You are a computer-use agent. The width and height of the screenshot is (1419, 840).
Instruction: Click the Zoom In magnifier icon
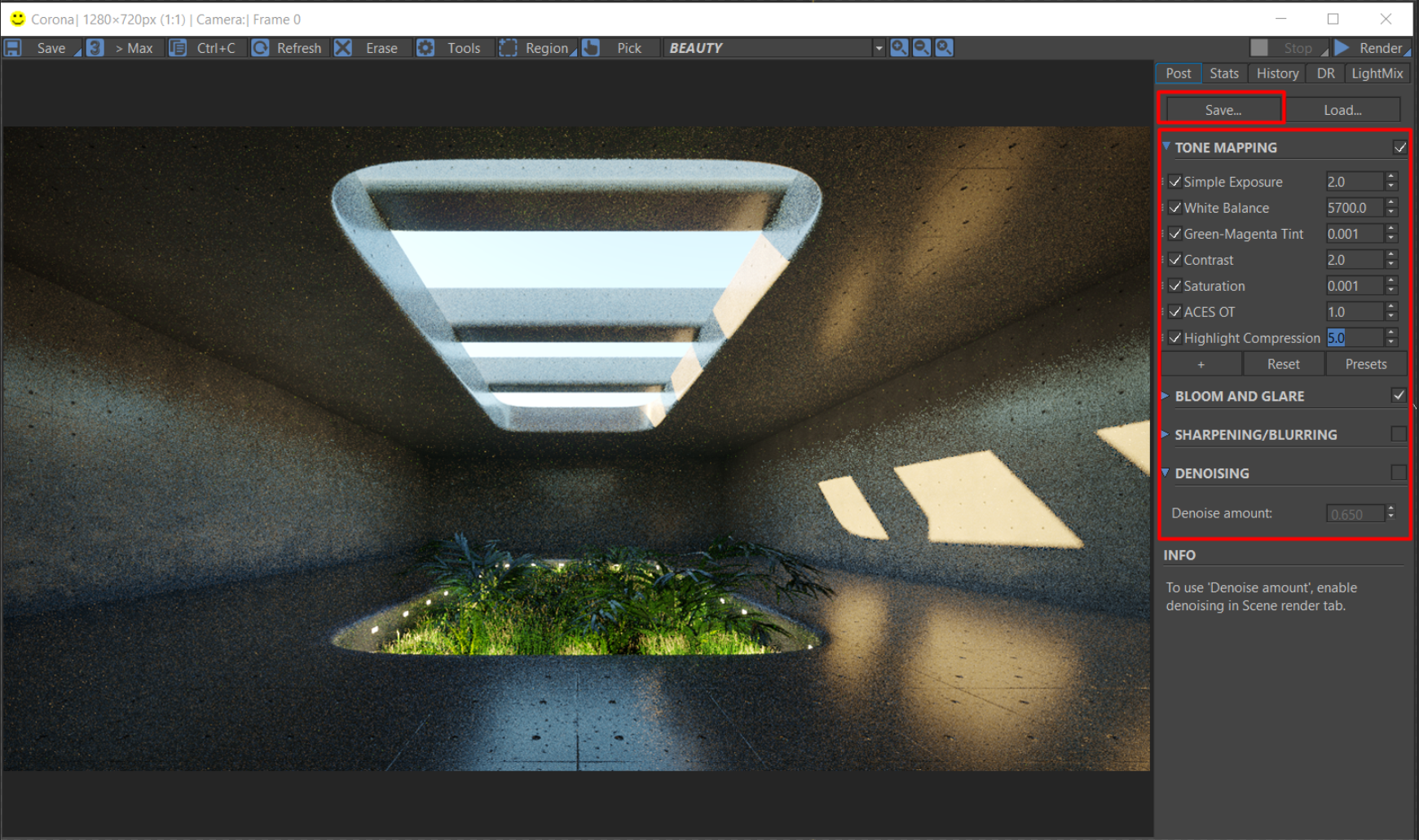coord(899,47)
